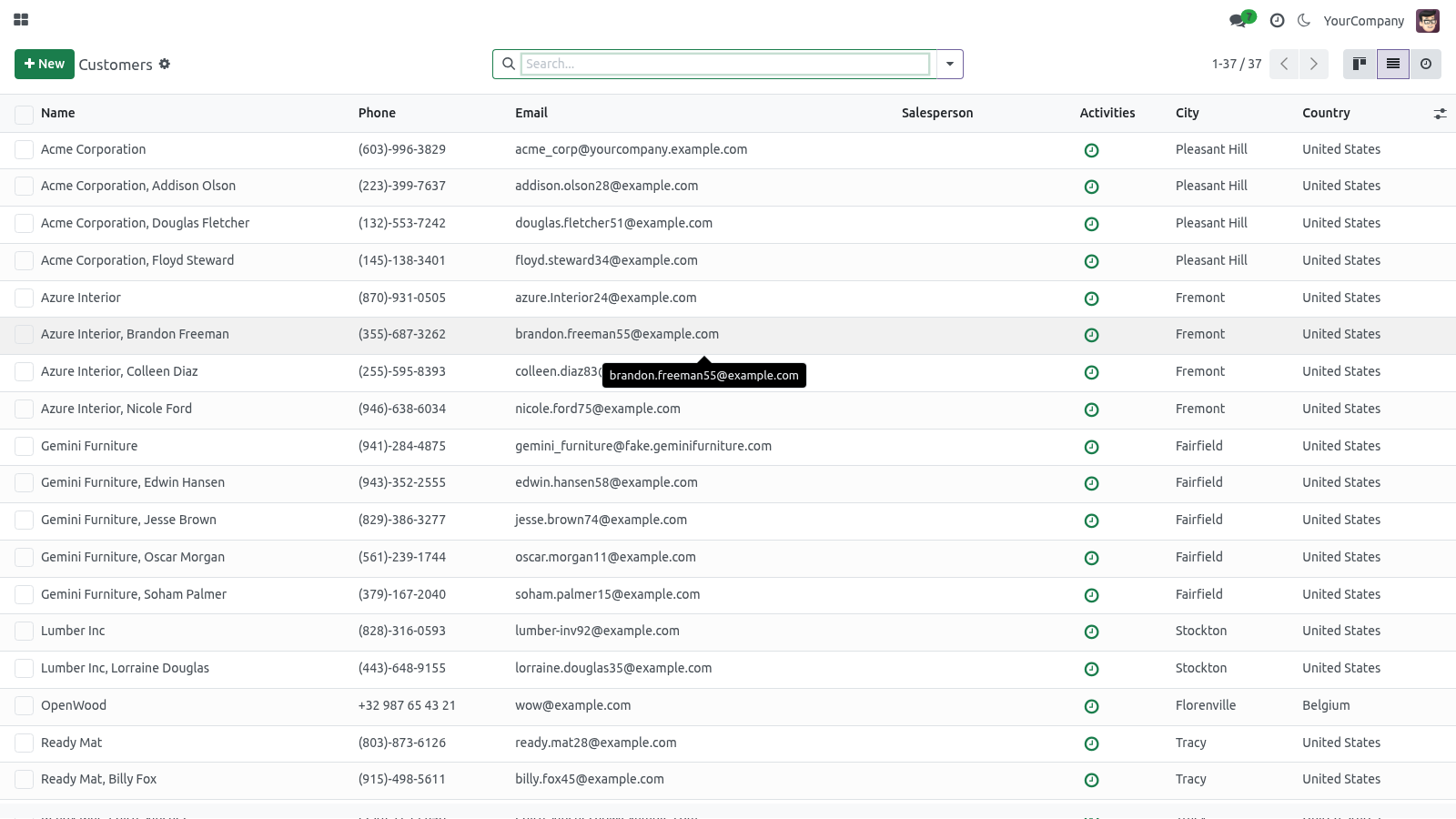The height and width of the screenshot is (819, 1456).
Task: Open activity clock for Lumber Inc
Action: 1092,632
